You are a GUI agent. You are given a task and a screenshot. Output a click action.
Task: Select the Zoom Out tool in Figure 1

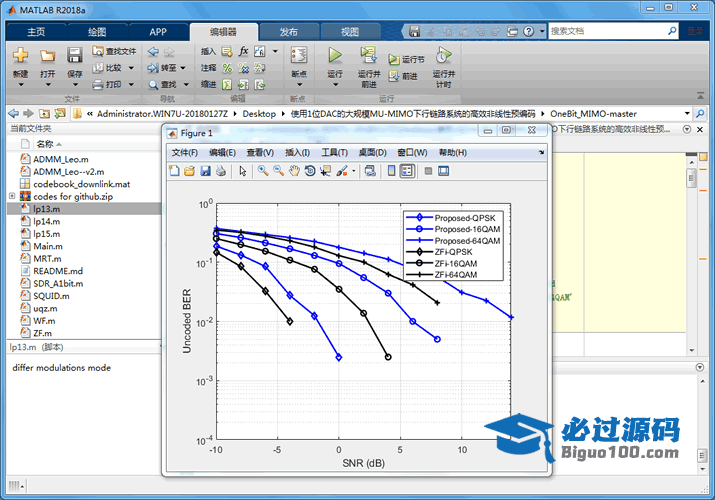click(279, 171)
